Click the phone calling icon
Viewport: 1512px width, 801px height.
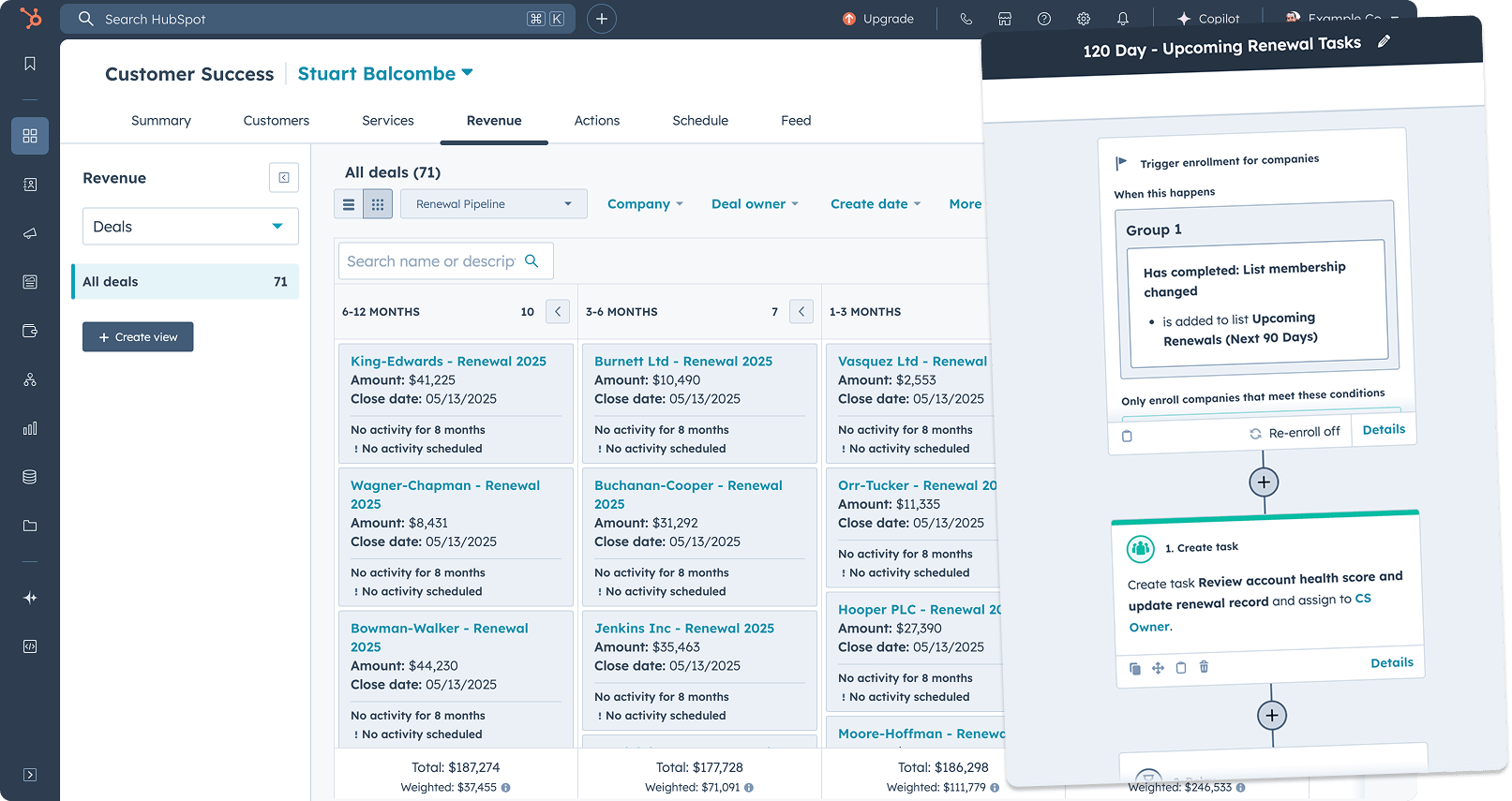(x=966, y=19)
